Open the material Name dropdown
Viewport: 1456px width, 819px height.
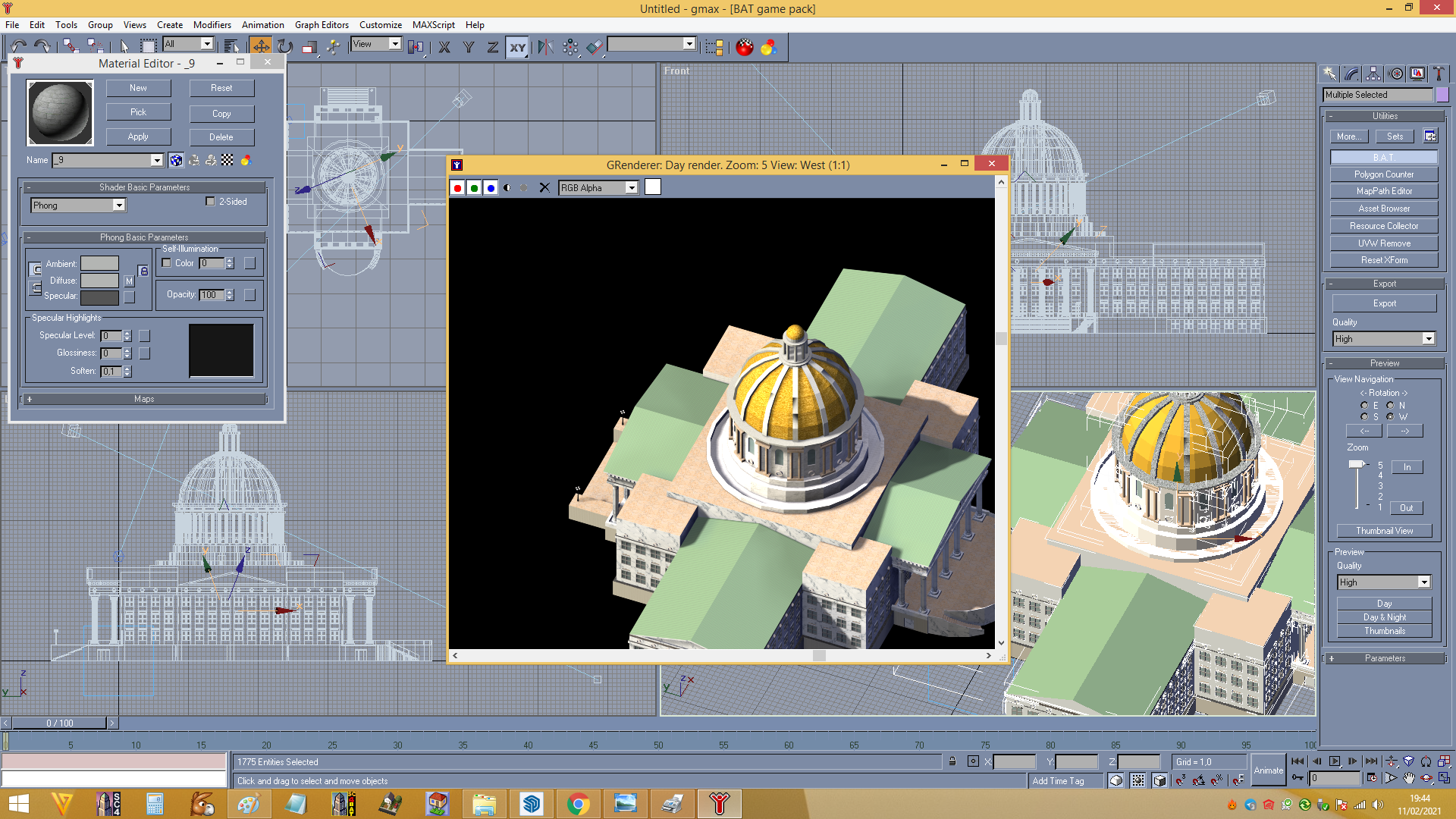coord(107,161)
